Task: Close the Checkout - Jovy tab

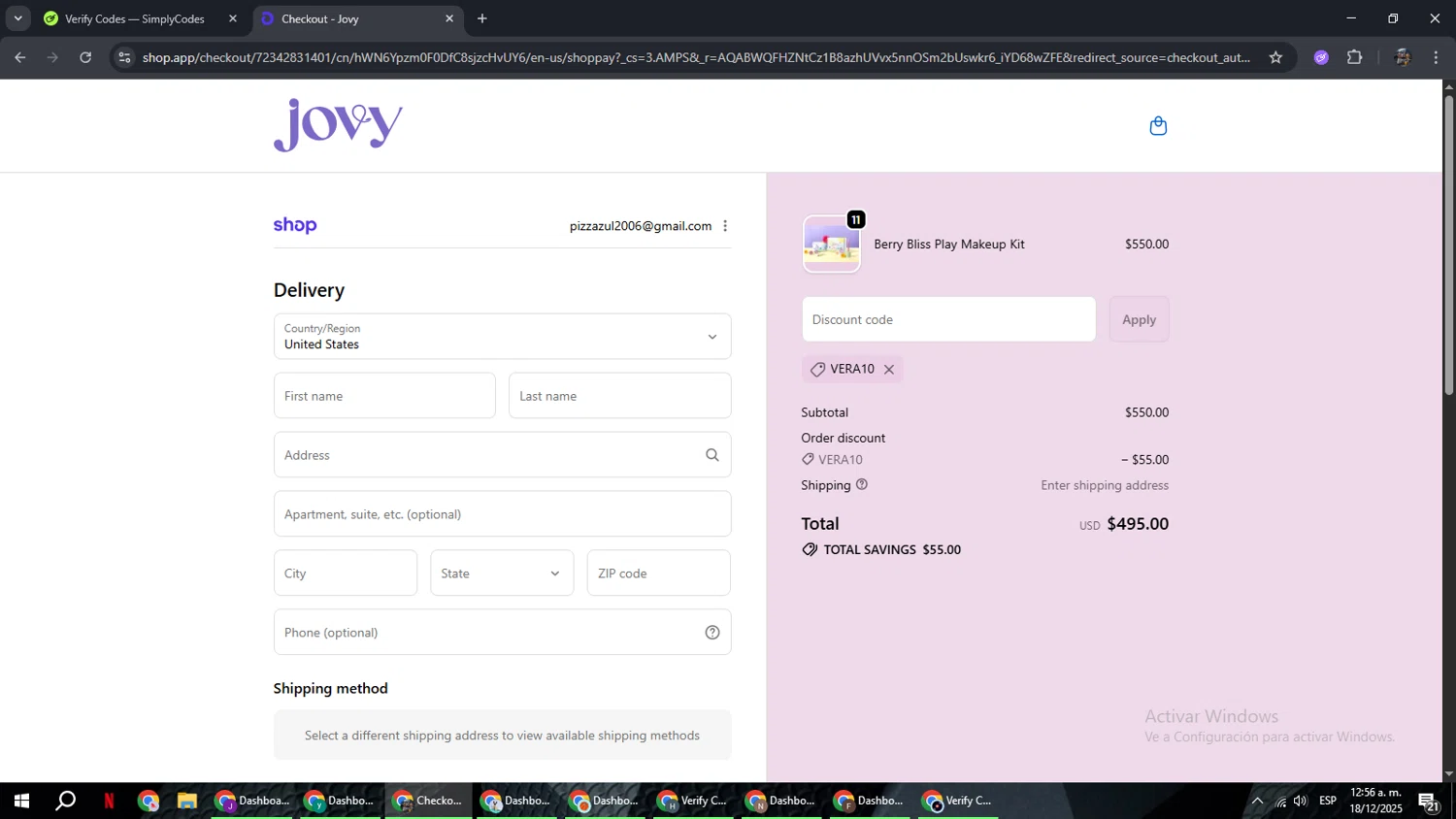Action: (x=449, y=18)
